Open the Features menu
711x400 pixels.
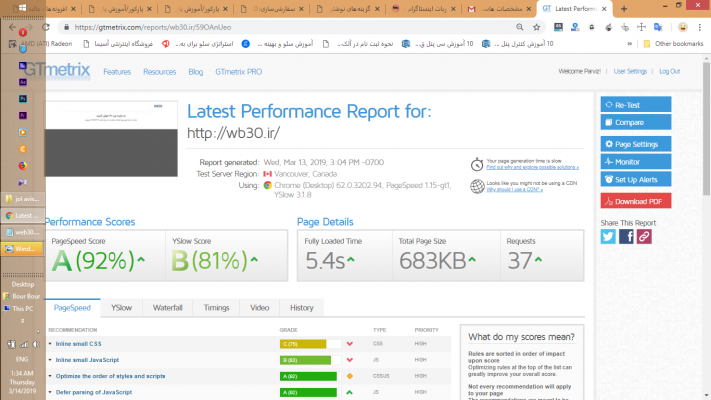pos(117,72)
